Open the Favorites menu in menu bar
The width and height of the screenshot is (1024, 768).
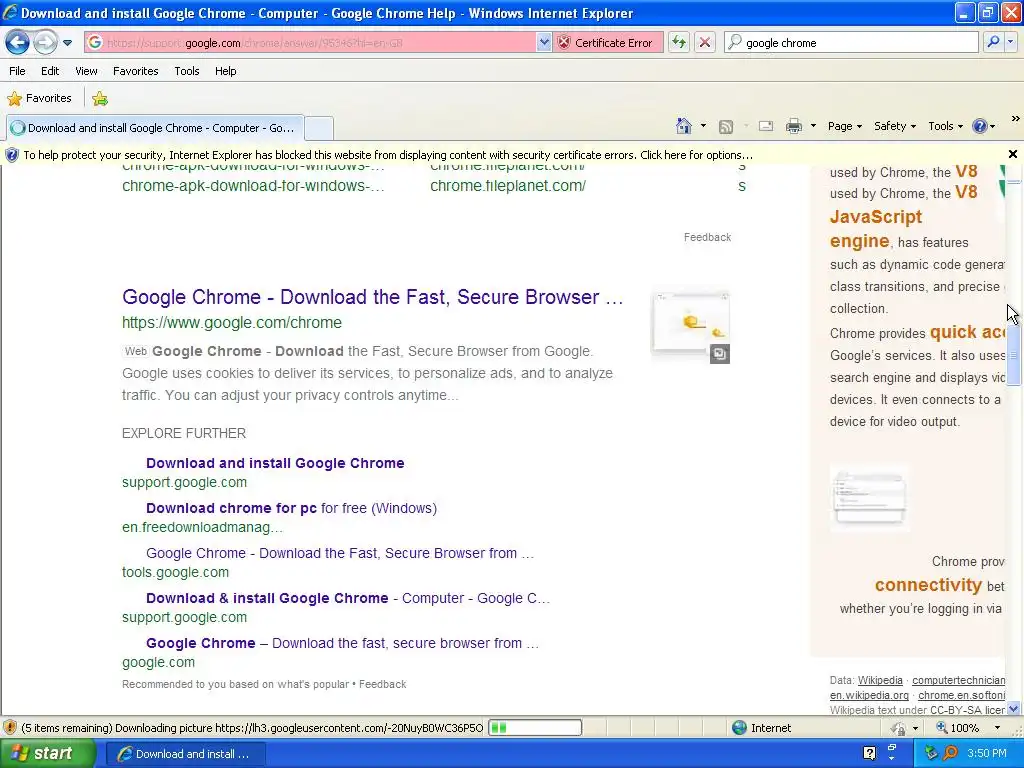click(x=135, y=71)
